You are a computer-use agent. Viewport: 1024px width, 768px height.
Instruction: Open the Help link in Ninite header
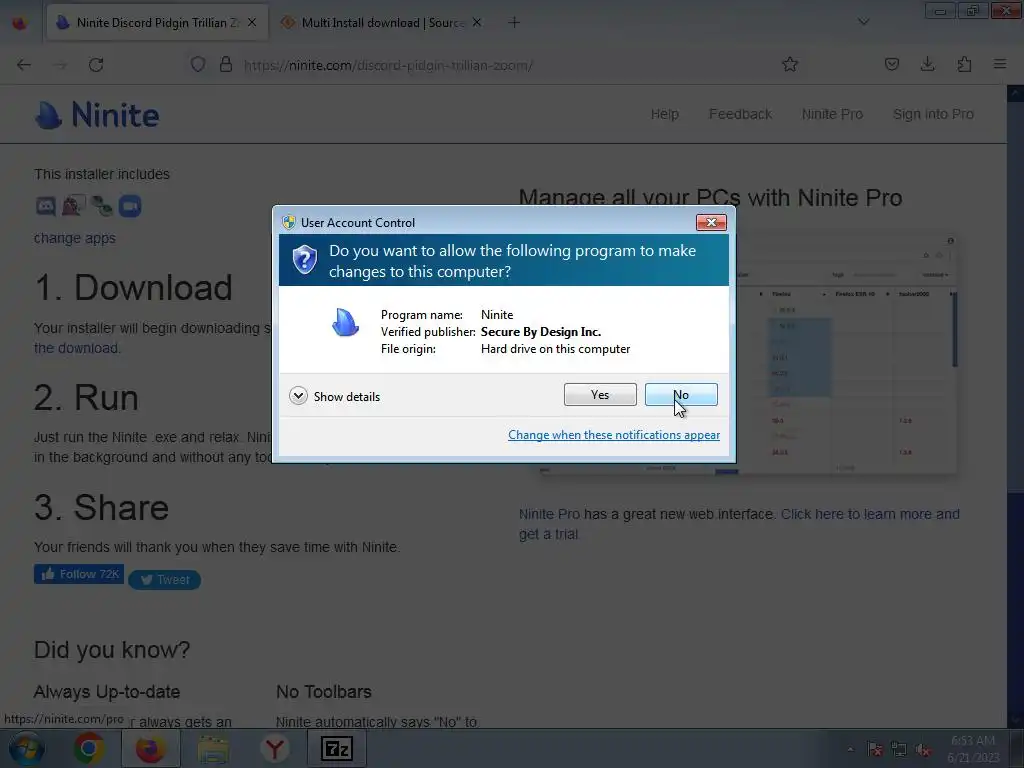coord(665,114)
